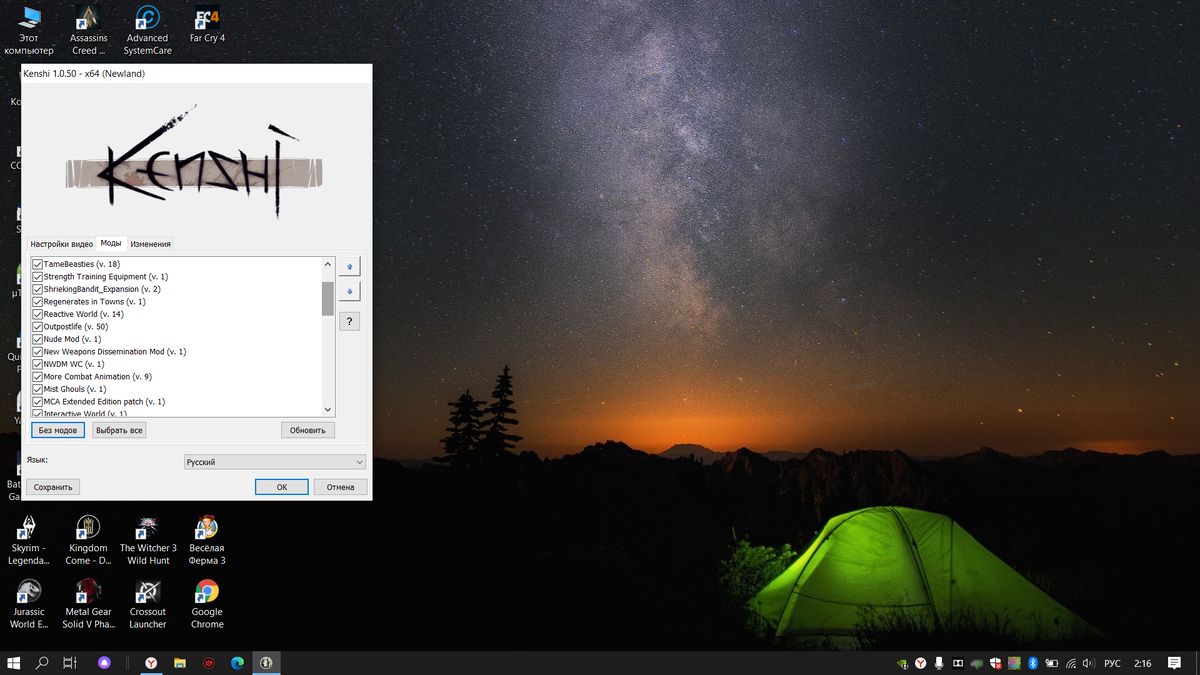Launch Advanced SystemCare desktop shortcut

tap(147, 30)
